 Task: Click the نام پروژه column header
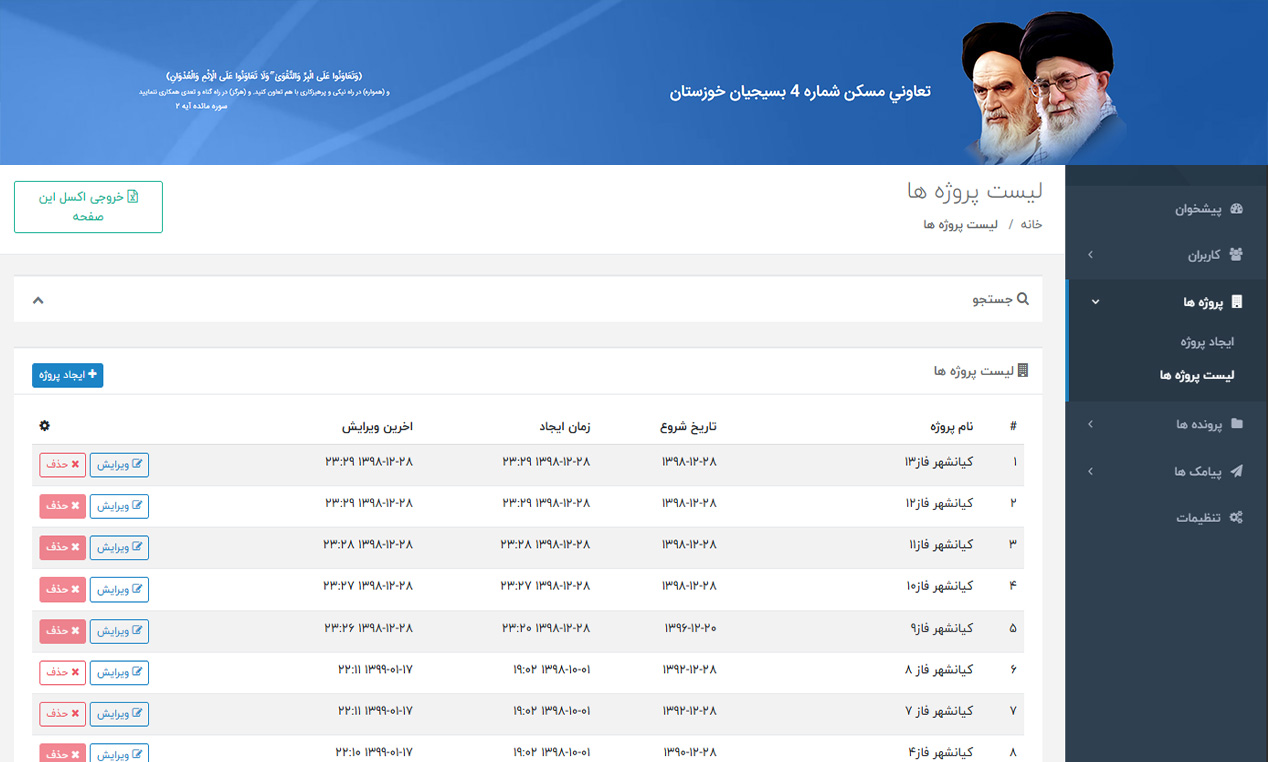pyautogui.click(x=951, y=427)
